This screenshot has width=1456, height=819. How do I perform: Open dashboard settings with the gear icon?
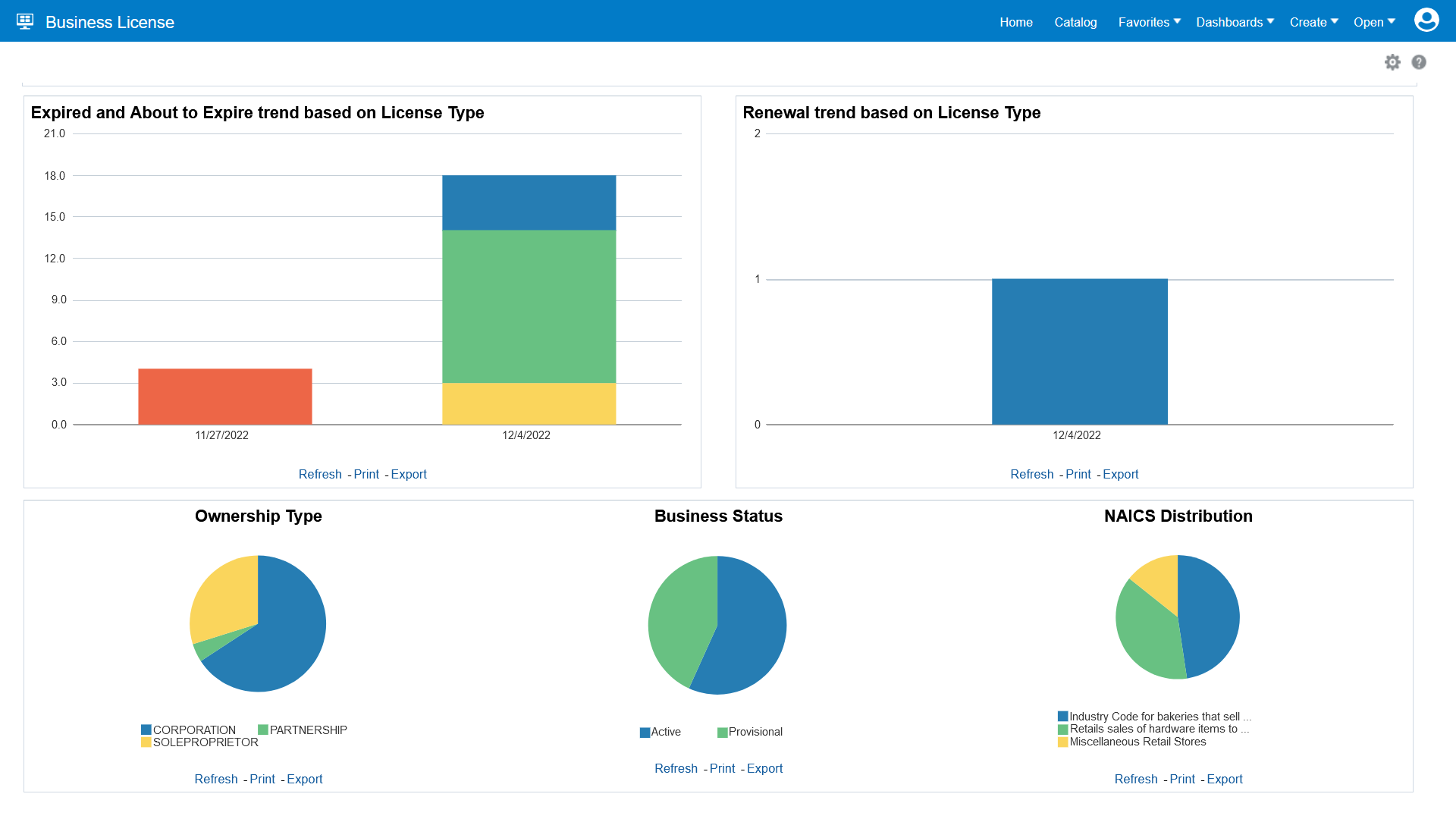pyautogui.click(x=1393, y=62)
